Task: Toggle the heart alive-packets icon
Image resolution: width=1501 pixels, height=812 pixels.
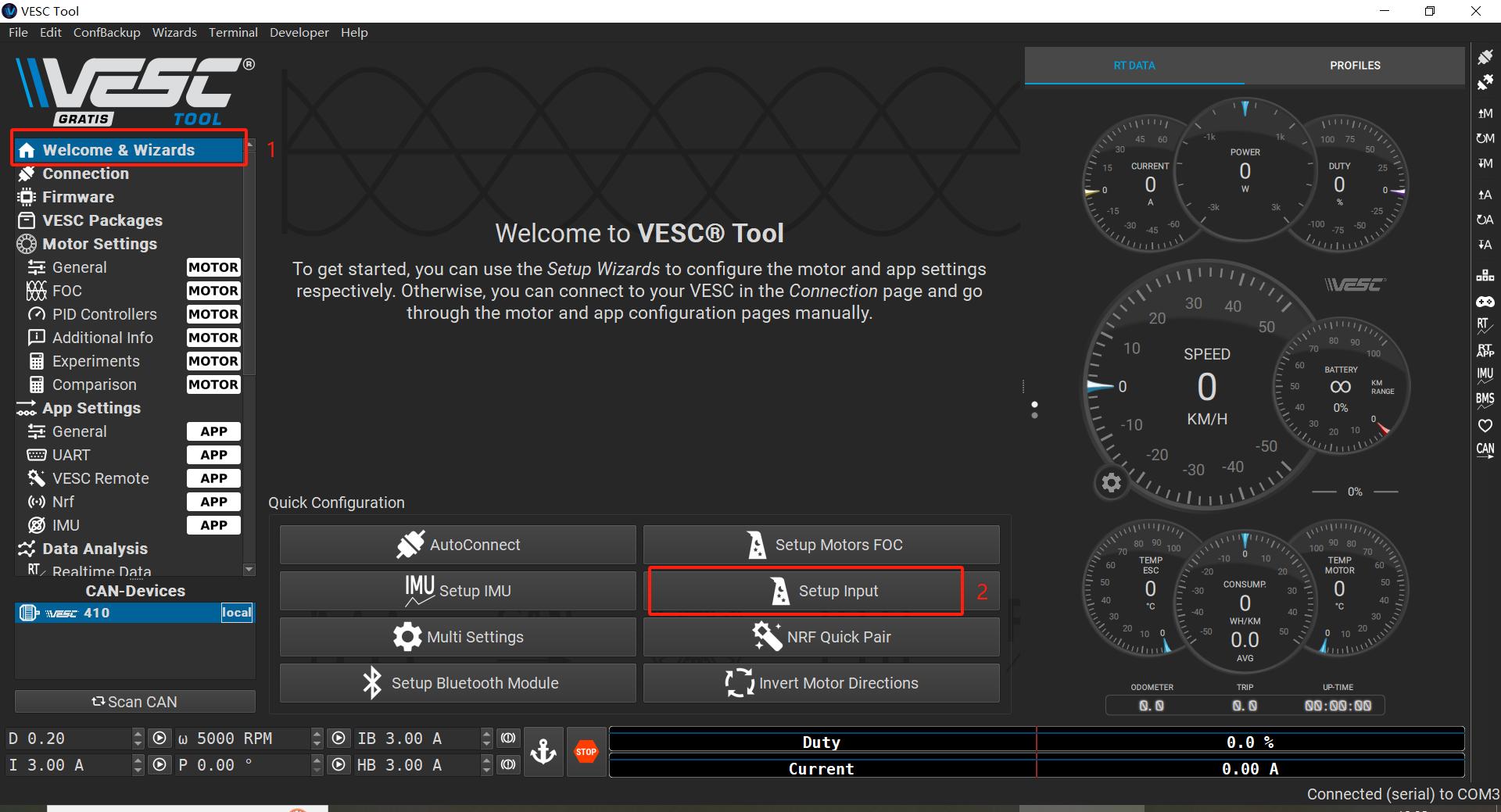Action: (1485, 426)
